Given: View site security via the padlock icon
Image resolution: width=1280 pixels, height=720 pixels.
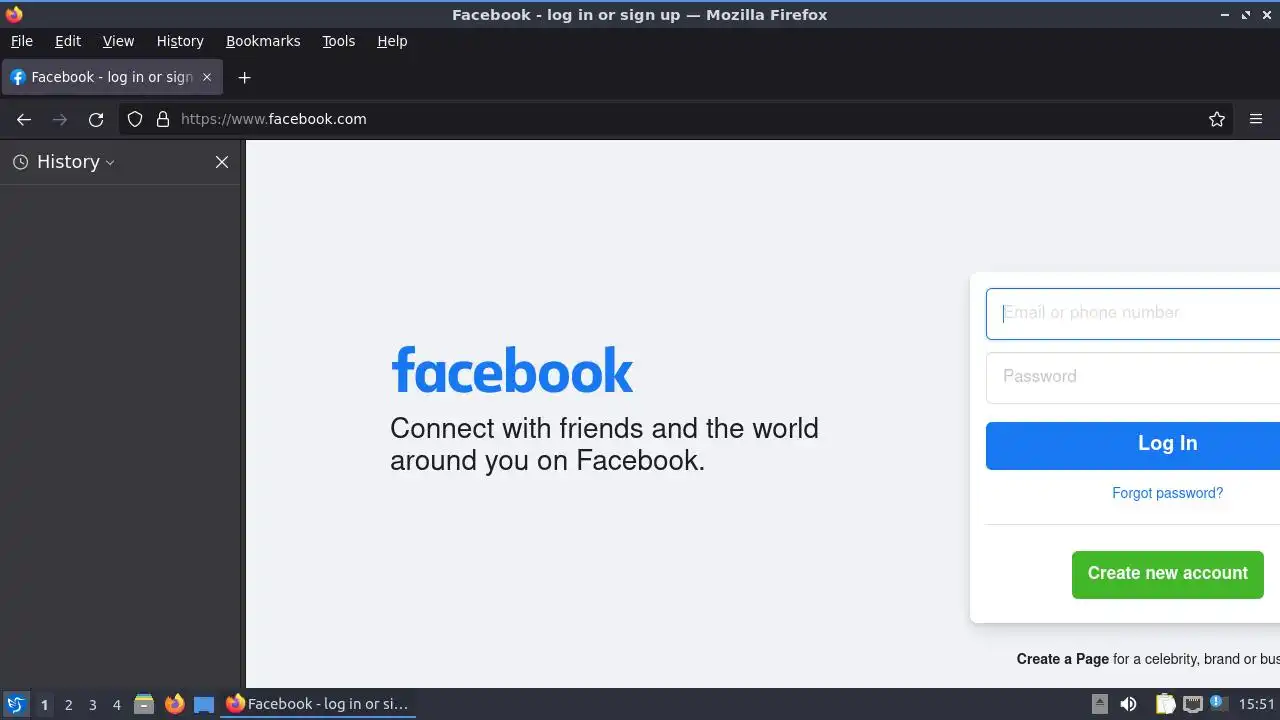Looking at the screenshot, I should coord(163,119).
